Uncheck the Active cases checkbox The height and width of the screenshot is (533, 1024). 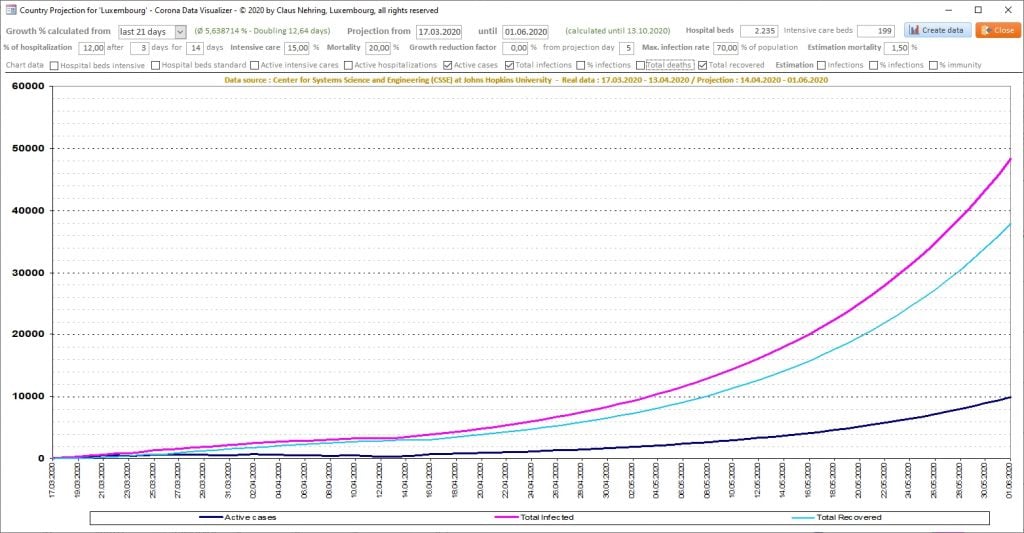click(447, 65)
